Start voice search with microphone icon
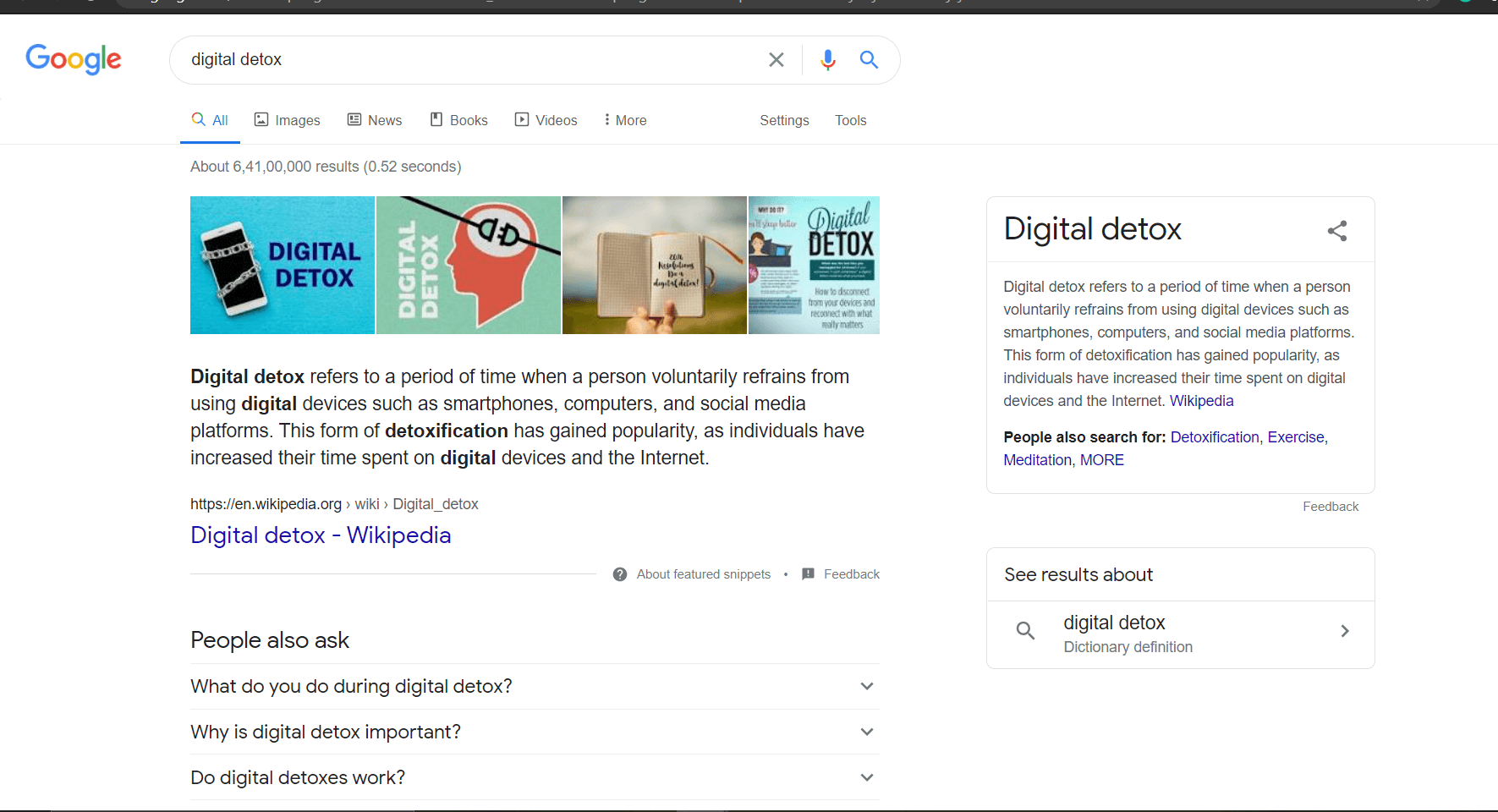Viewport: 1498px width, 812px height. point(827,59)
